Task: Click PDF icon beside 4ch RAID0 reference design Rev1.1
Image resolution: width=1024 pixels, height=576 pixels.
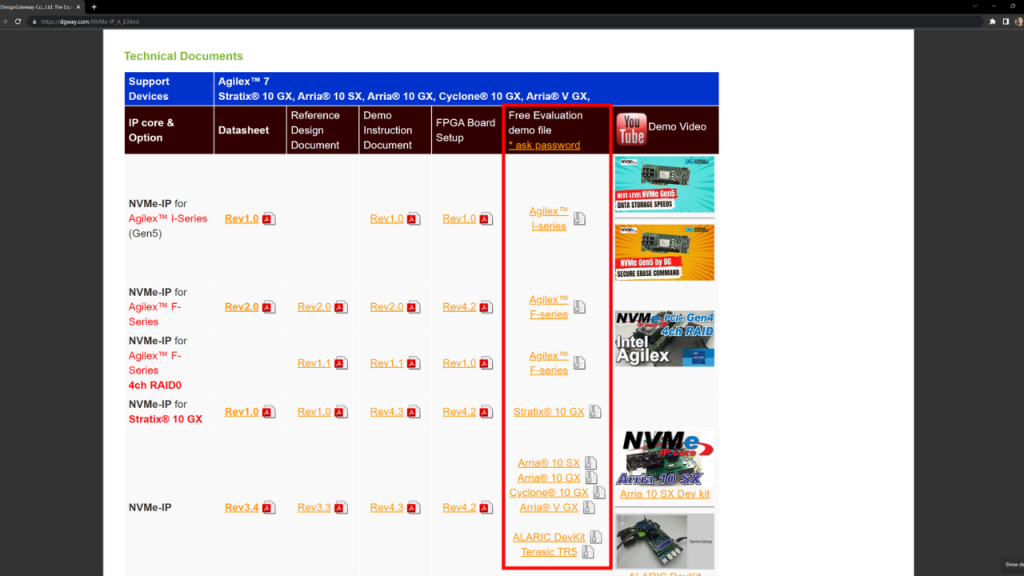Action: click(x=341, y=363)
